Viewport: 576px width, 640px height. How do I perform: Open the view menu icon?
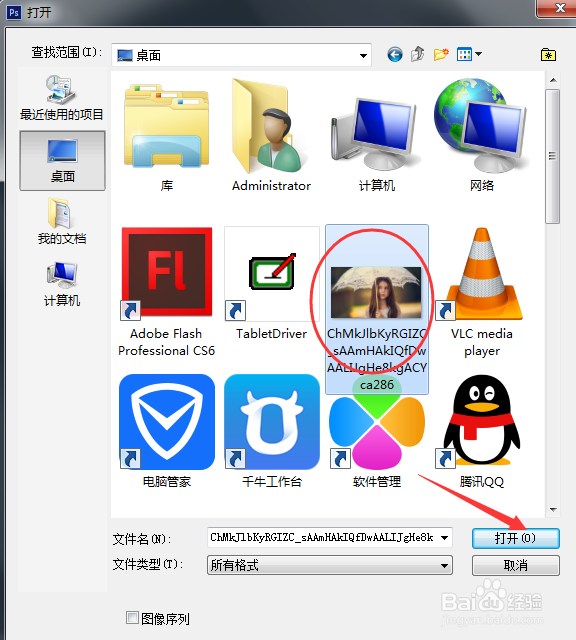pos(469,54)
